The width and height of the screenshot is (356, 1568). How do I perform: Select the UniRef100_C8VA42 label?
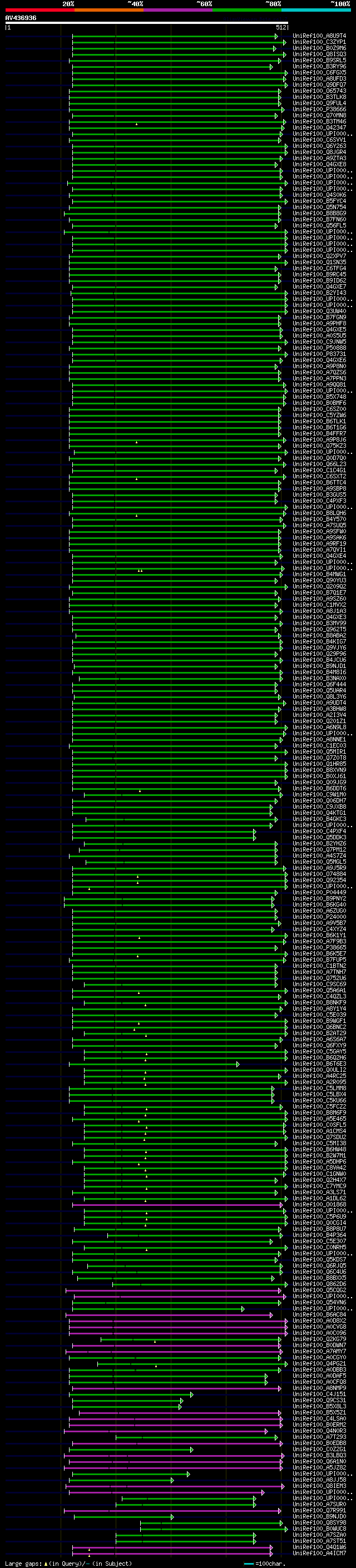coord(319,1168)
